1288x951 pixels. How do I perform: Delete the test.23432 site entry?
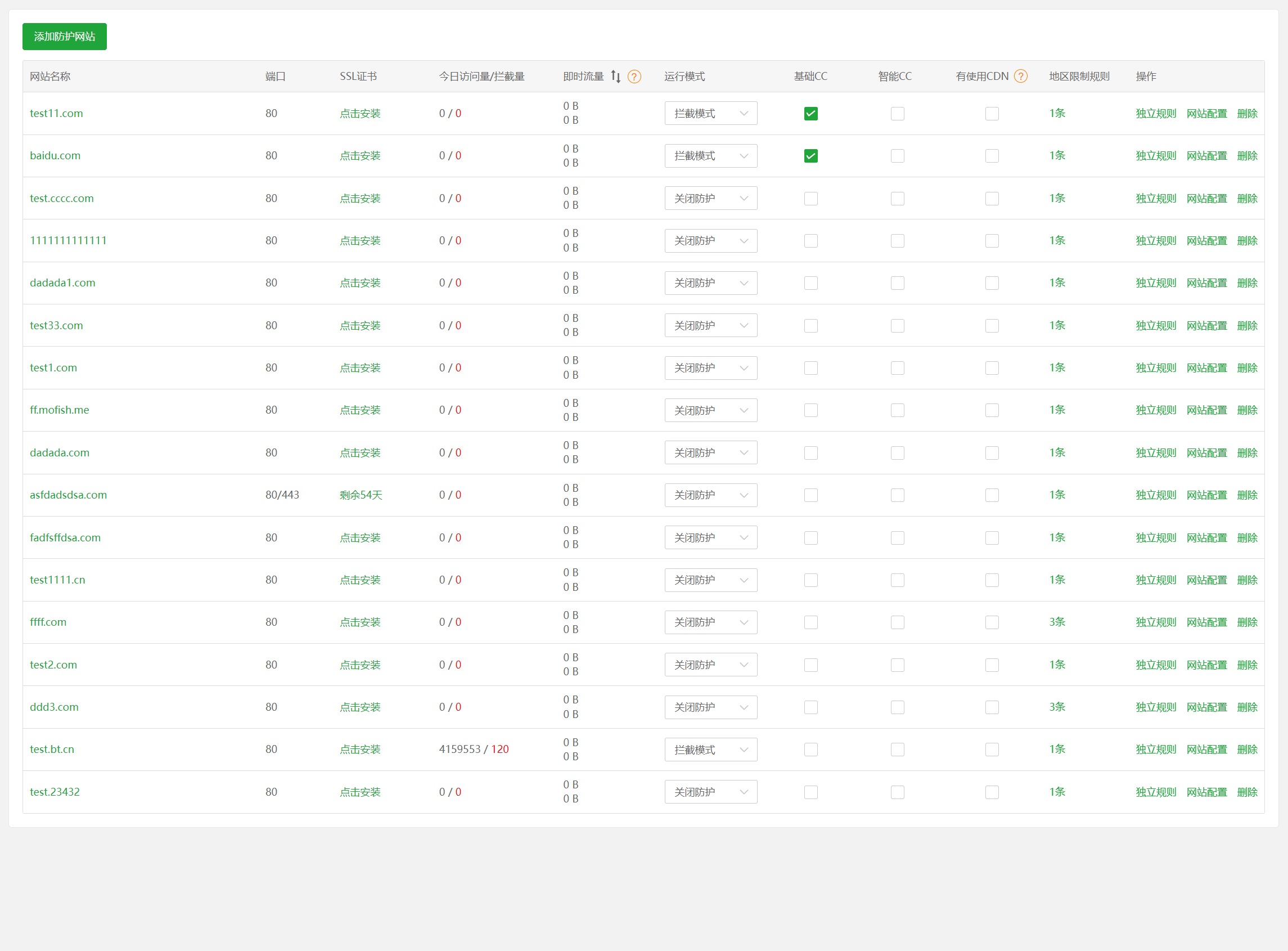(x=1246, y=792)
